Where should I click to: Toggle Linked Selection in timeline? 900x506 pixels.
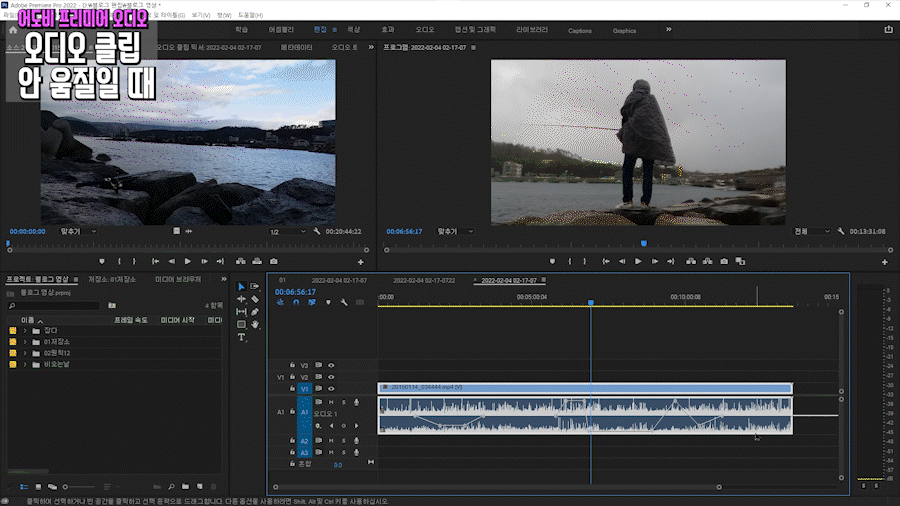tap(312, 302)
